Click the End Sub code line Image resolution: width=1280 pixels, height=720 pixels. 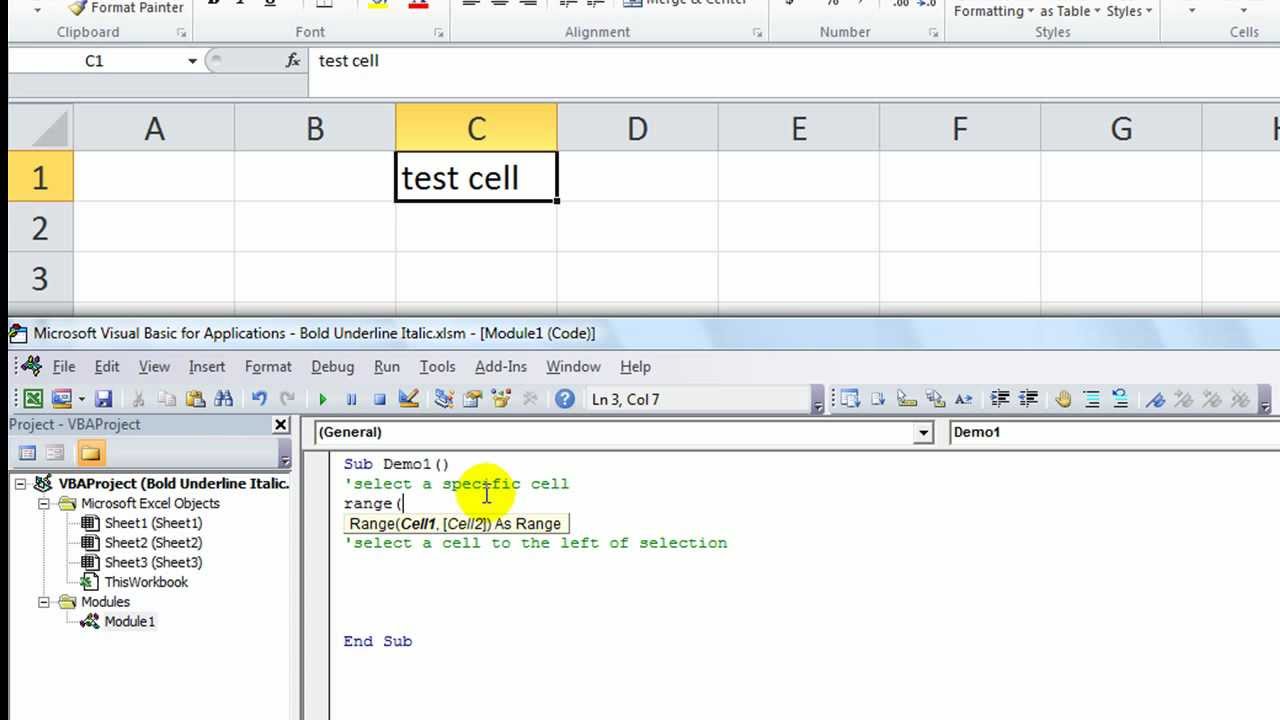pyautogui.click(x=378, y=641)
